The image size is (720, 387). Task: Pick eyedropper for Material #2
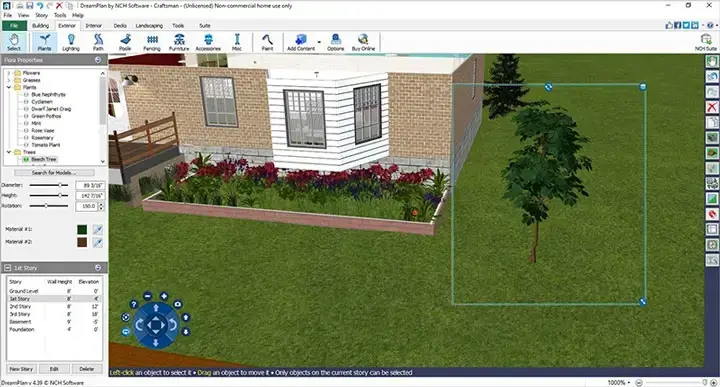(x=98, y=242)
